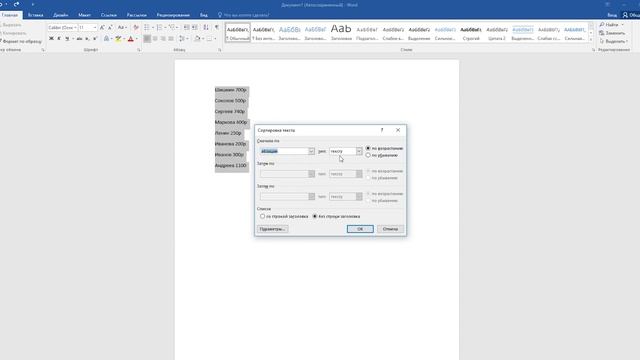Viewport: 640px width, 360px height.
Task: Decrease paragraph indent icon
Action: [187, 27]
